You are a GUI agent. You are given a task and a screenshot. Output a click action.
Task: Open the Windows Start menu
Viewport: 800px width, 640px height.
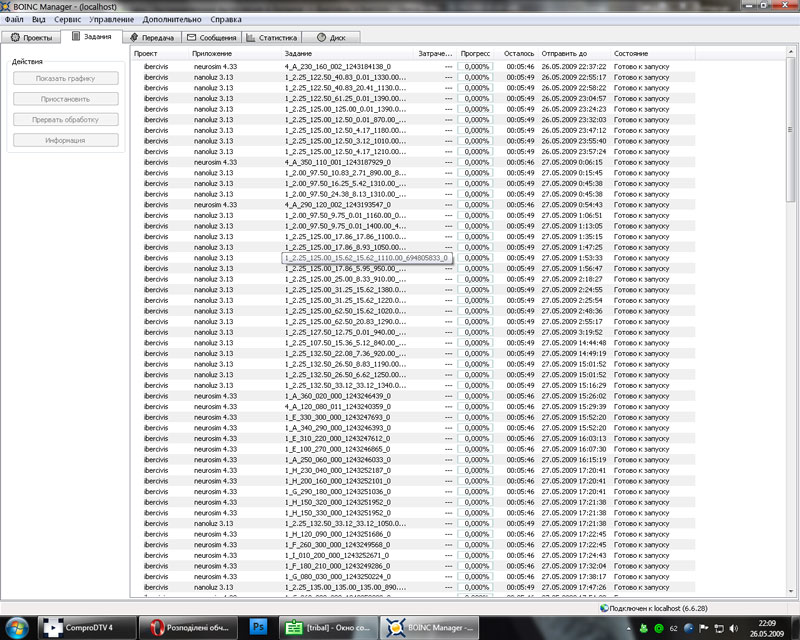[17, 627]
